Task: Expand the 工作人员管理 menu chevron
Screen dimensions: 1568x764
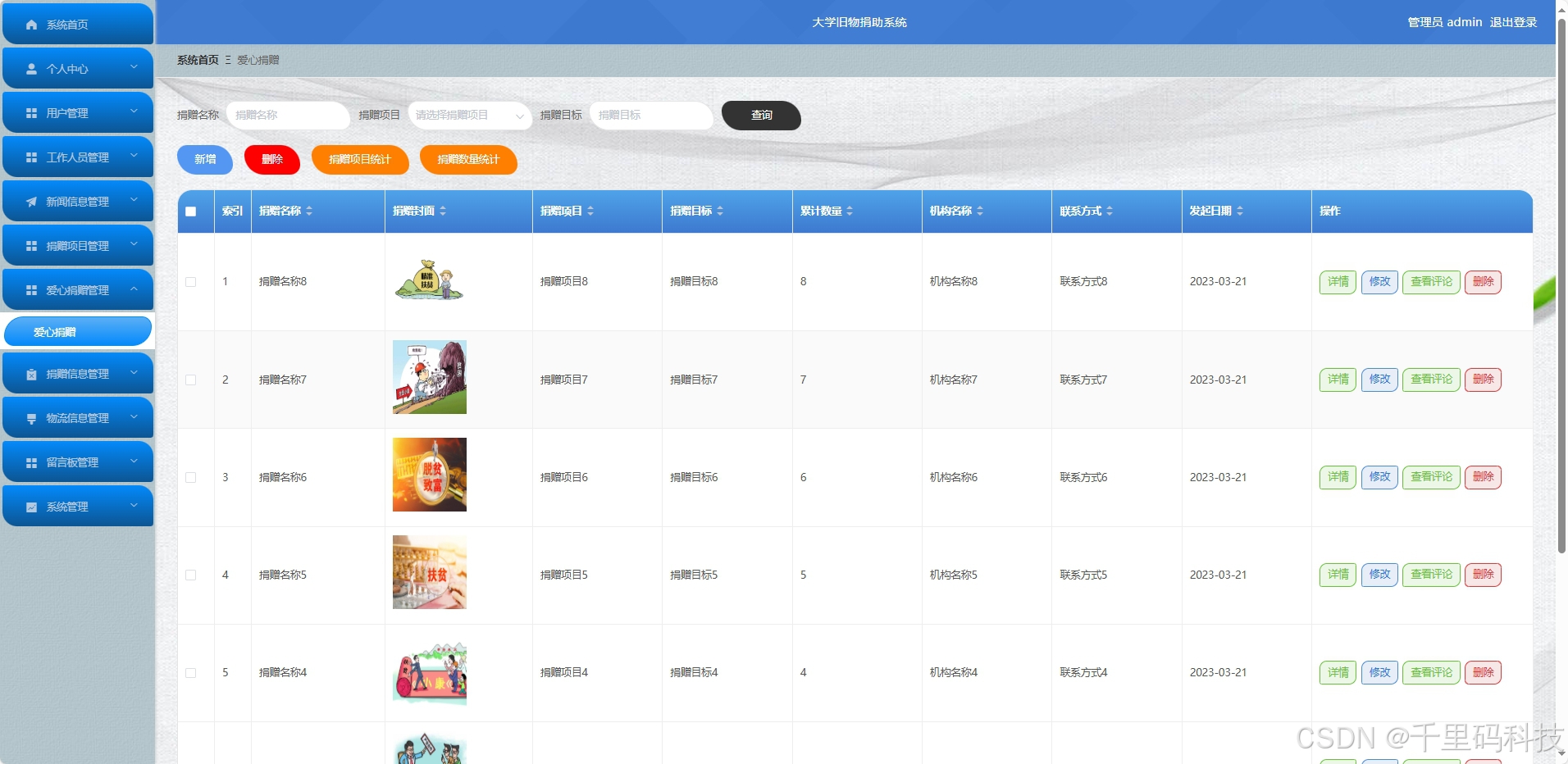Action: pyautogui.click(x=134, y=155)
